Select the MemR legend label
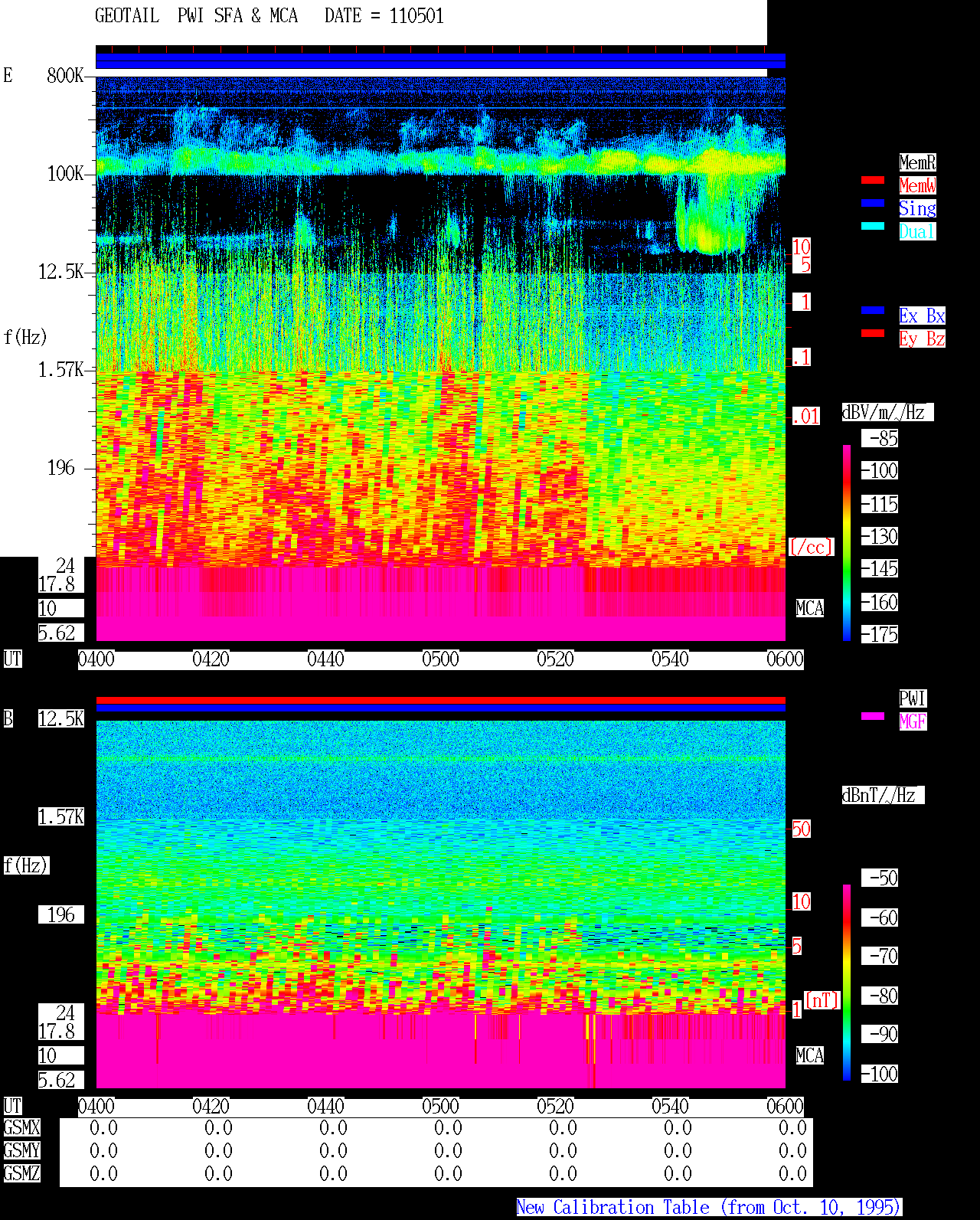This screenshot has width=980, height=1220. click(x=917, y=162)
